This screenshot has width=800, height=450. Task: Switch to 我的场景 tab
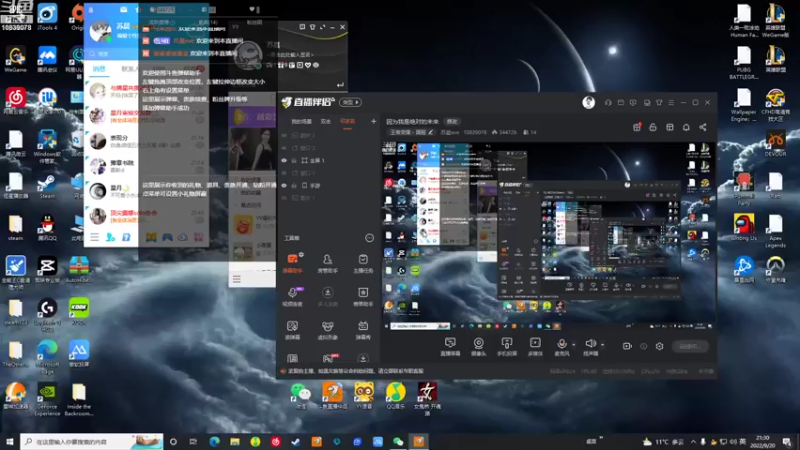pos(301,121)
